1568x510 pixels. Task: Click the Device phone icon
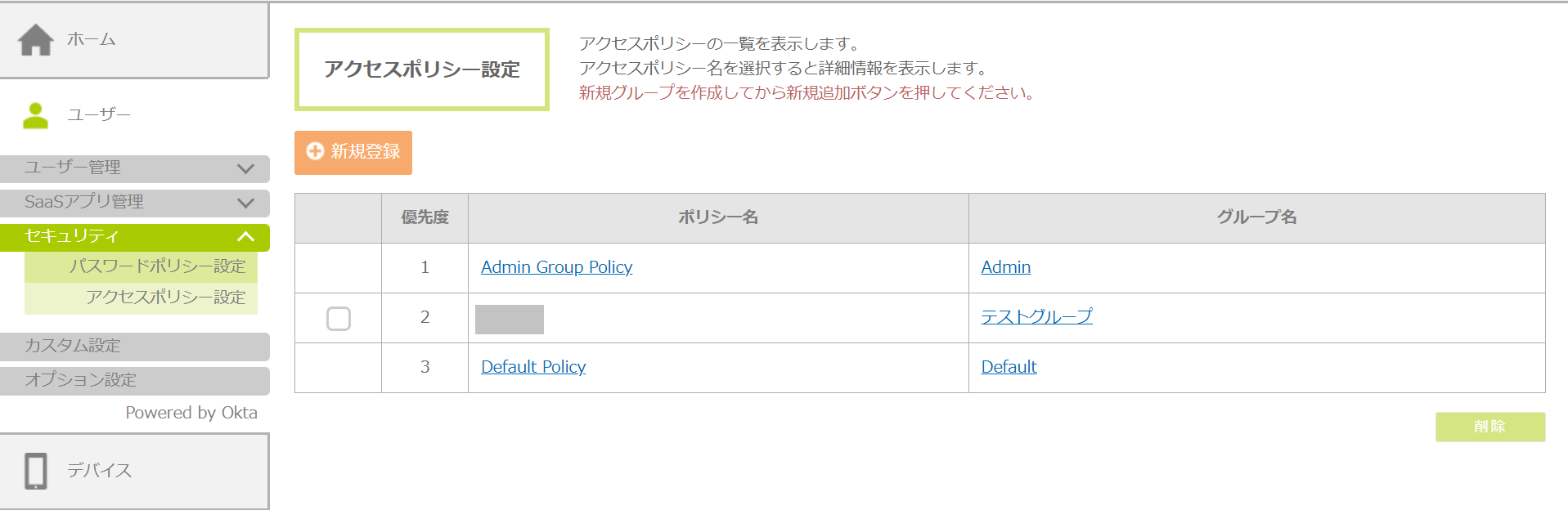pos(36,471)
